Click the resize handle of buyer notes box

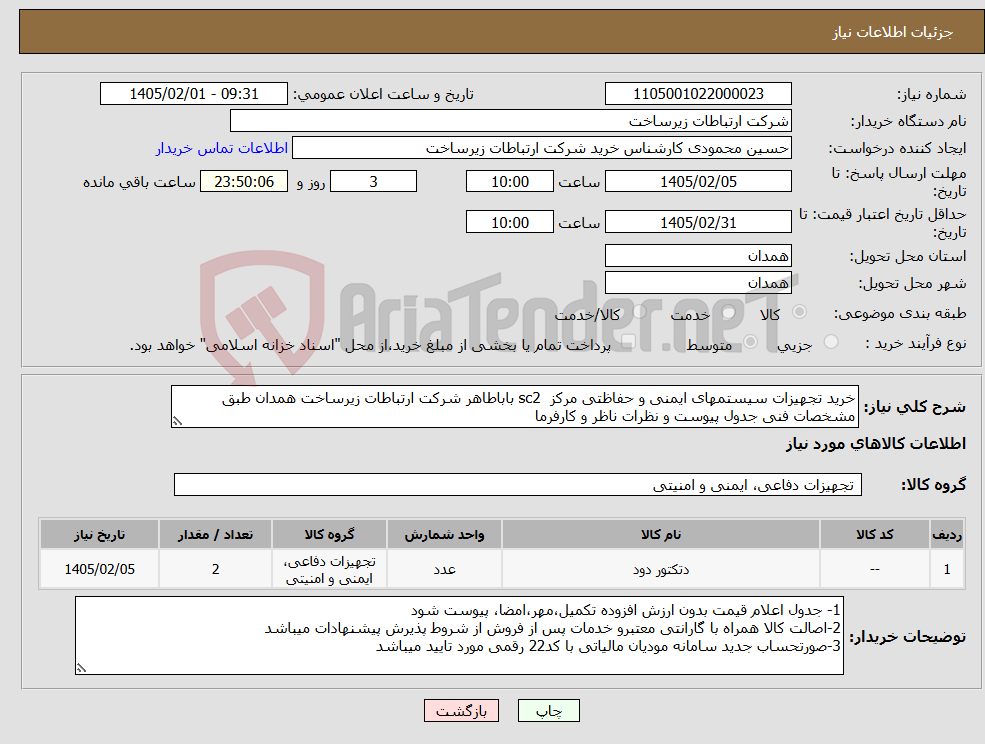point(81,669)
